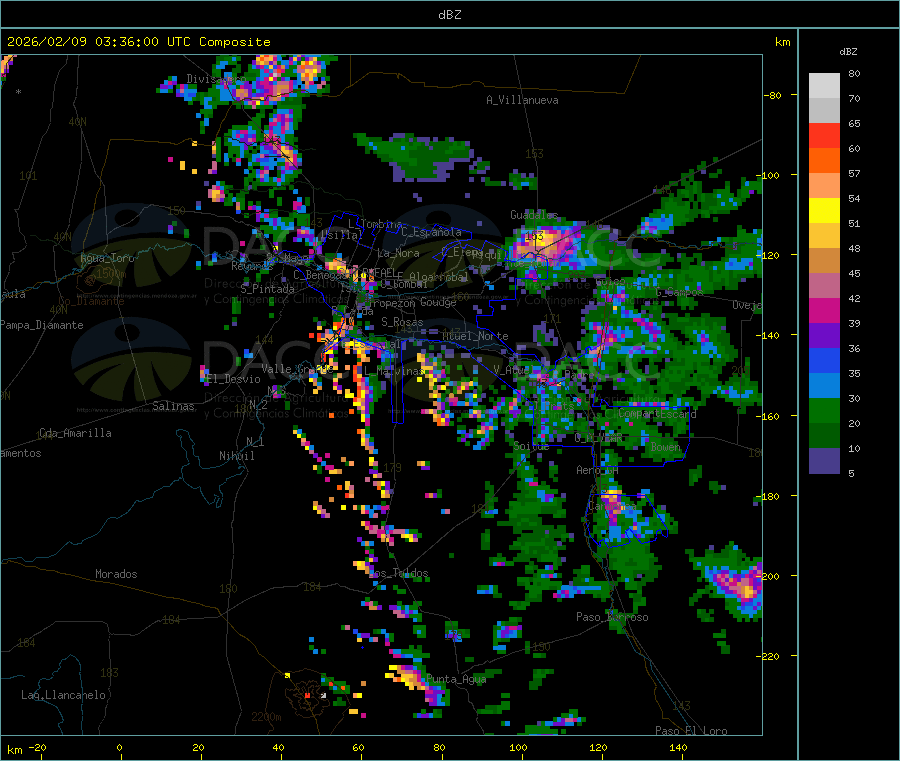Click the Cda_Amarilla place label
This screenshot has width=900, height=761.
point(75,433)
